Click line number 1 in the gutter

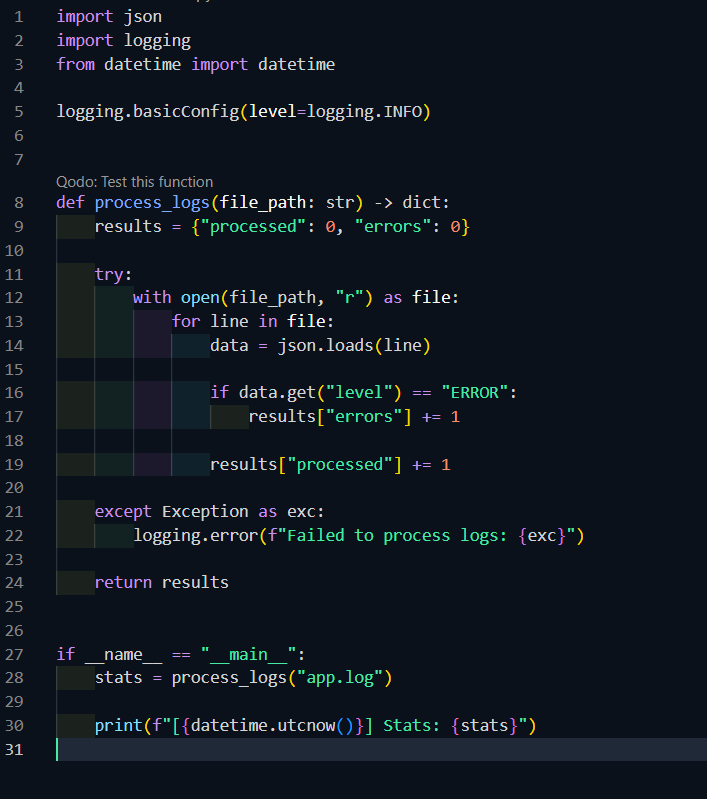tap(19, 17)
